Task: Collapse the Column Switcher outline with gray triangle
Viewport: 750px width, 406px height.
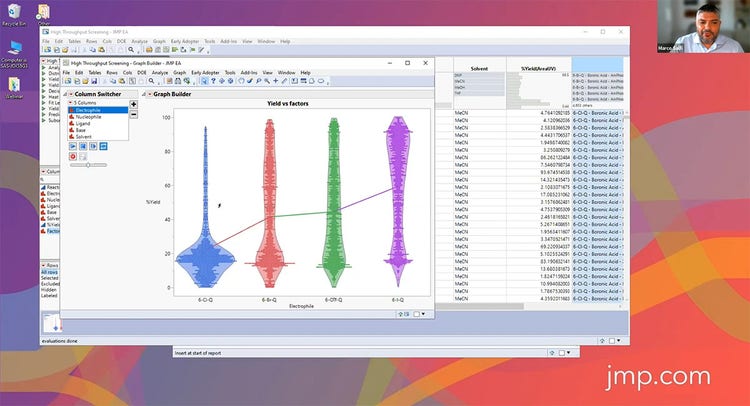Action: 65,94
